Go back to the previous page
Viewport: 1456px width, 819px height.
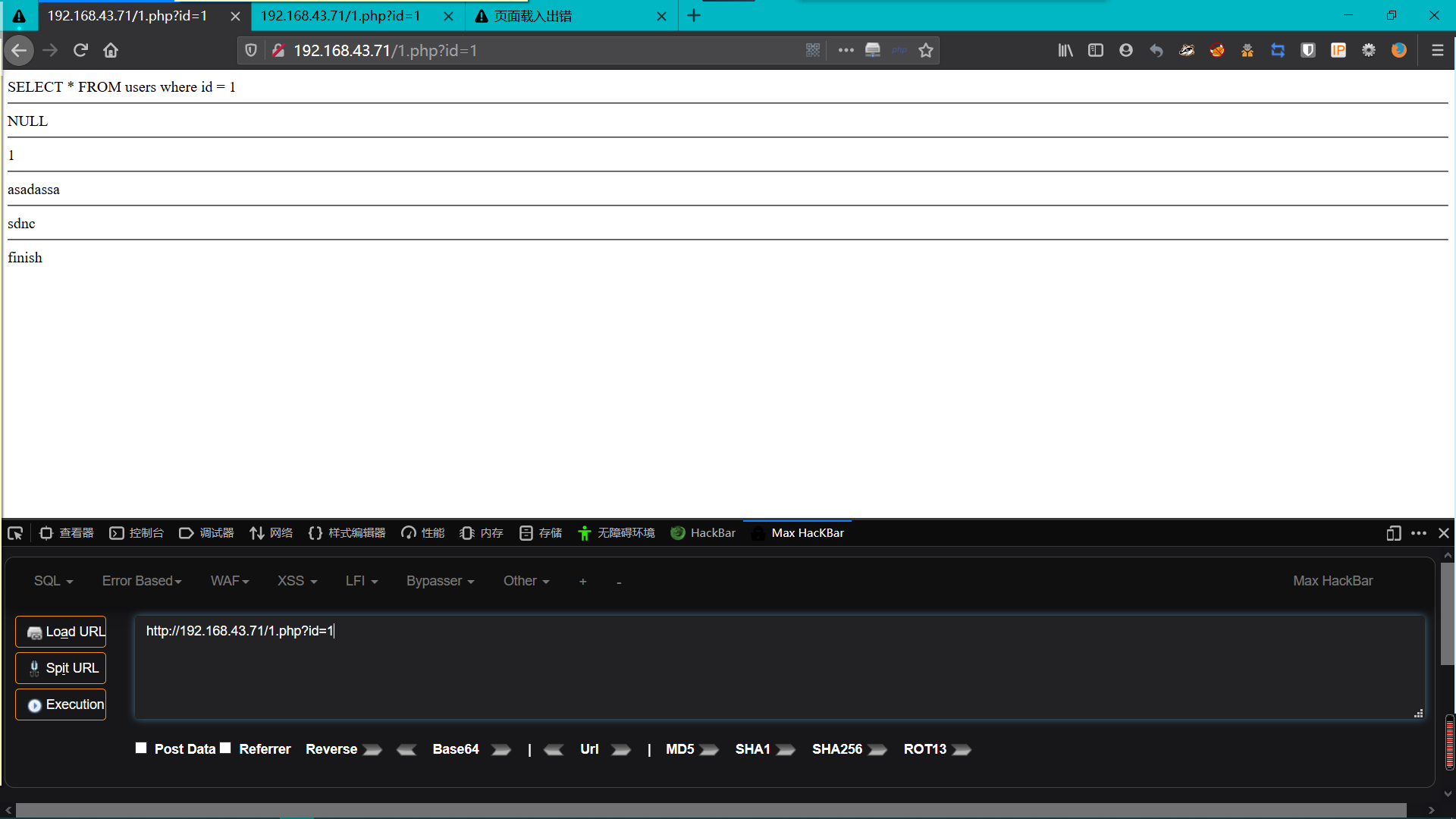[19, 50]
